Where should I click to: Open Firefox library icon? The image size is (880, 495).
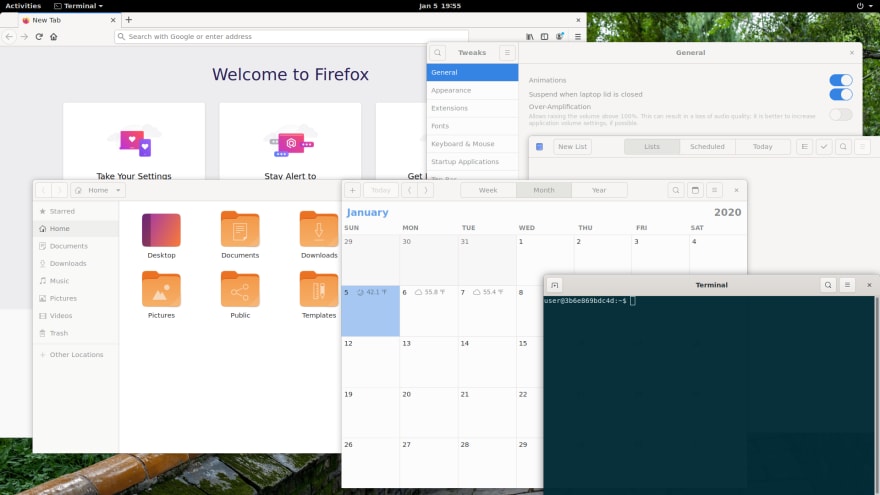tap(530, 36)
